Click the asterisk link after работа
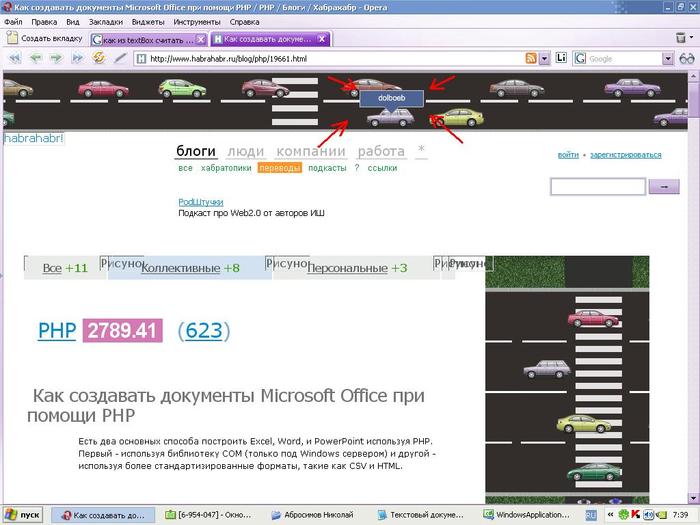Viewport: 700px width, 525px height. click(x=421, y=150)
